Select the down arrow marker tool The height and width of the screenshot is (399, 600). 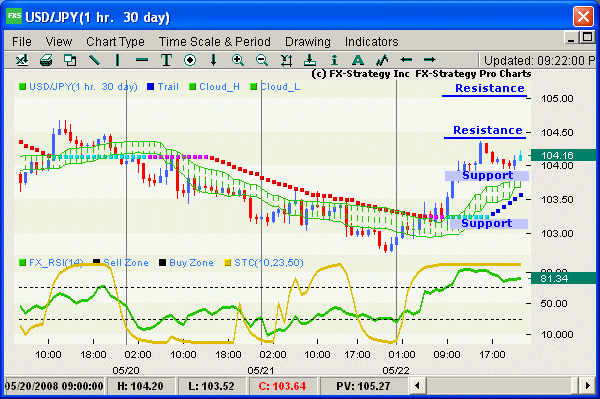point(214,60)
